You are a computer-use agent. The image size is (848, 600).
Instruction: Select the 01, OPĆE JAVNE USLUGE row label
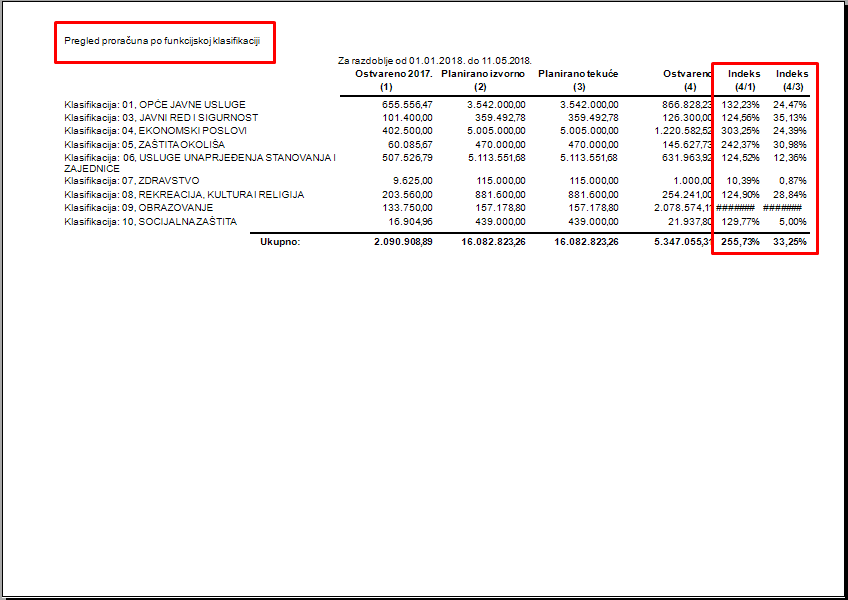pyautogui.click(x=155, y=105)
